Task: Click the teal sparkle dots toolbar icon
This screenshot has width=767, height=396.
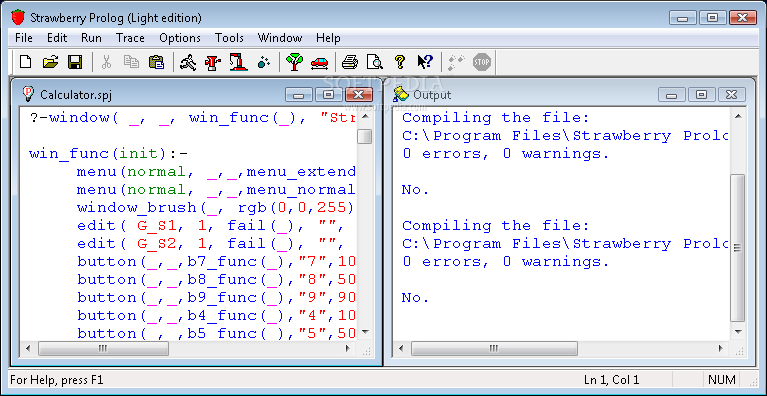Action: click(x=264, y=62)
